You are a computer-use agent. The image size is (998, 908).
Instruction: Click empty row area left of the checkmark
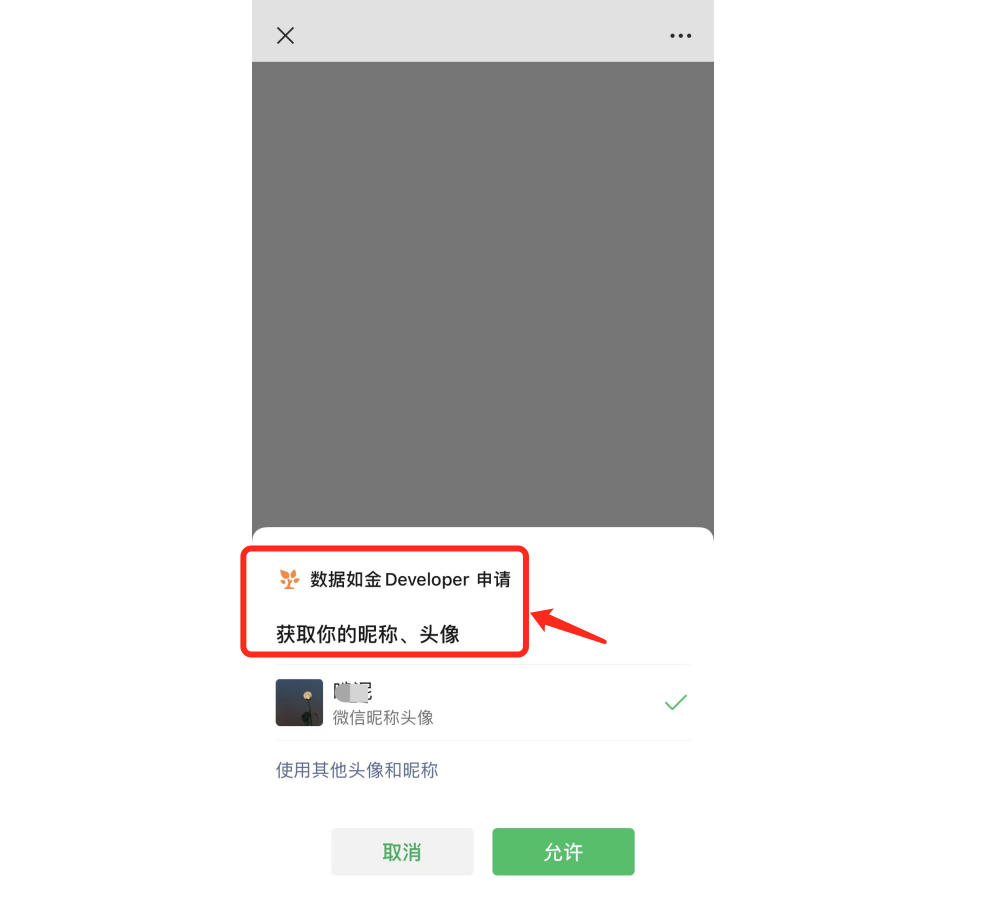pyautogui.click(x=547, y=702)
